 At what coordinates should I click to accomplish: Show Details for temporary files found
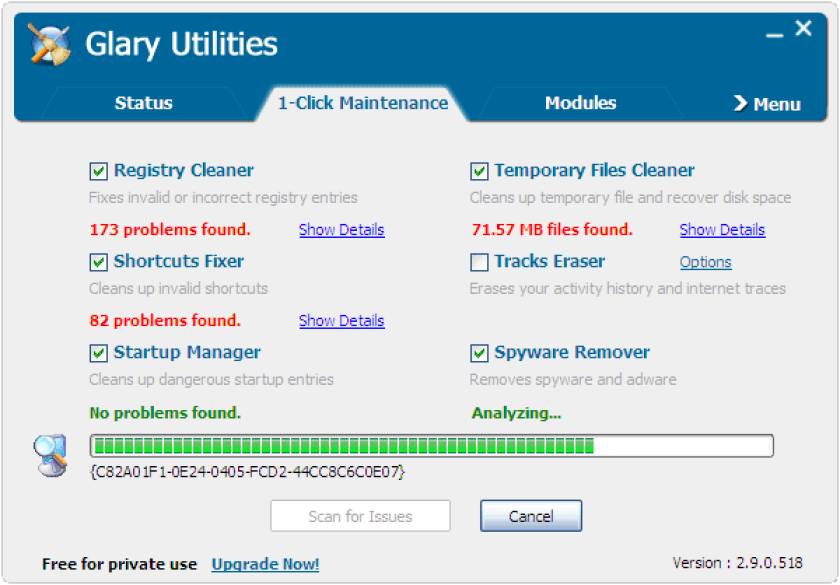[x=722, y=230]
